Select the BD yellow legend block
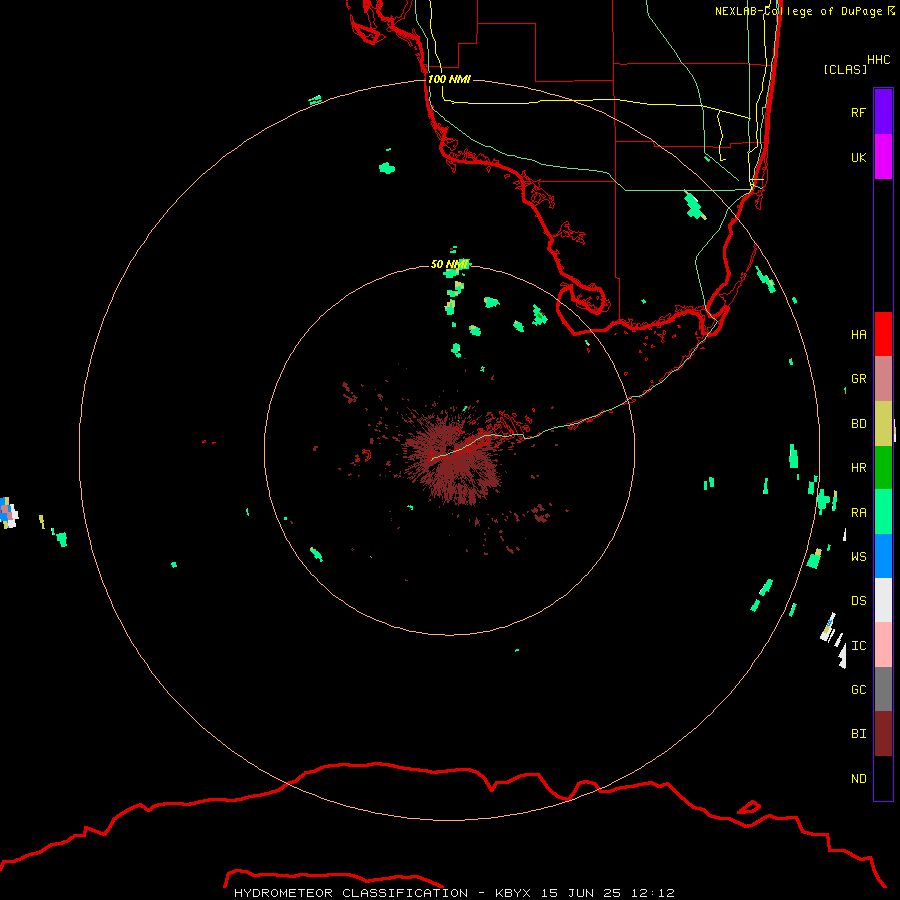The image size is (900, 900). click(883, 424)
